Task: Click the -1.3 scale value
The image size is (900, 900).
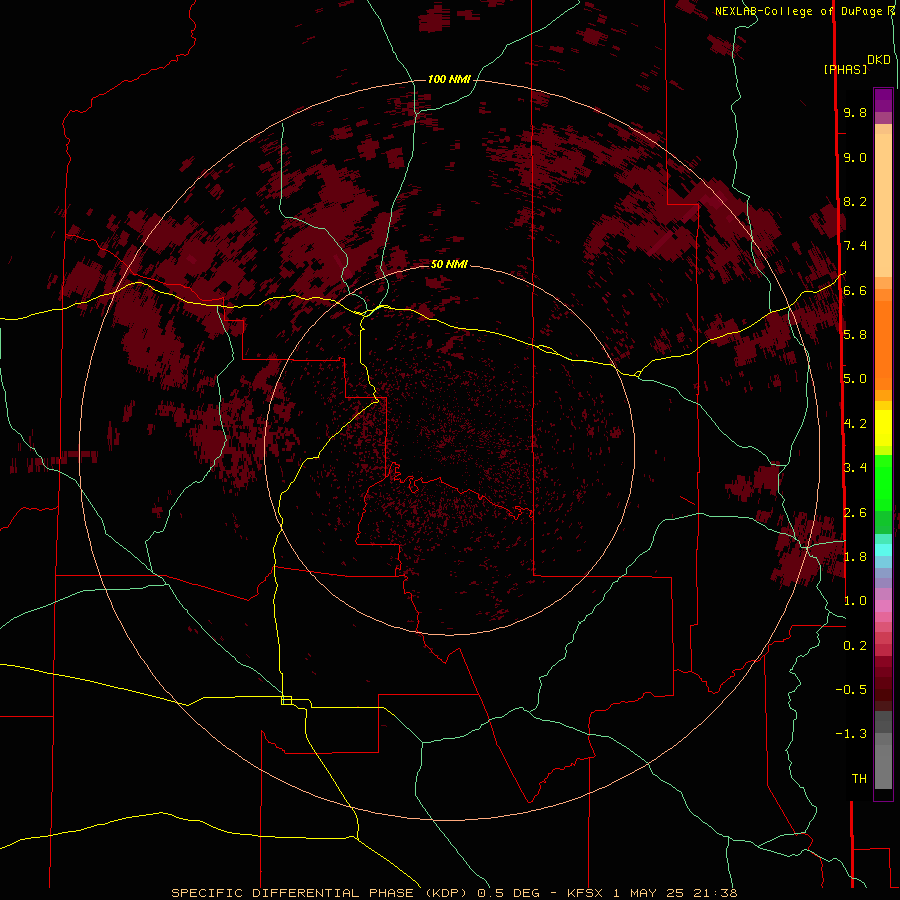Action: (x=851, y=734)
